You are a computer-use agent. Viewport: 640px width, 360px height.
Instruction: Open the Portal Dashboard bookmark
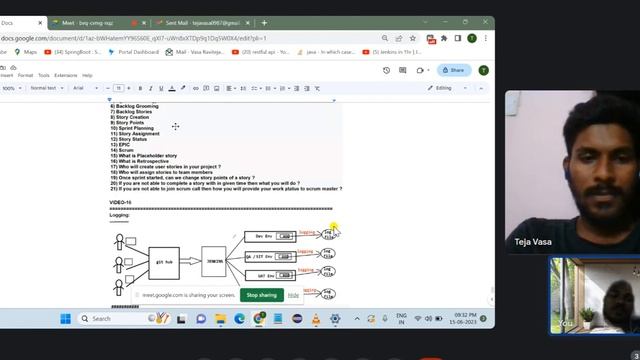[133, 52]
